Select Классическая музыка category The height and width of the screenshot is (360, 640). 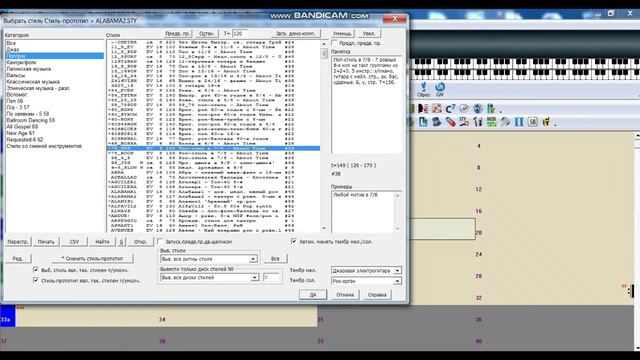click(x=54, y=82)
